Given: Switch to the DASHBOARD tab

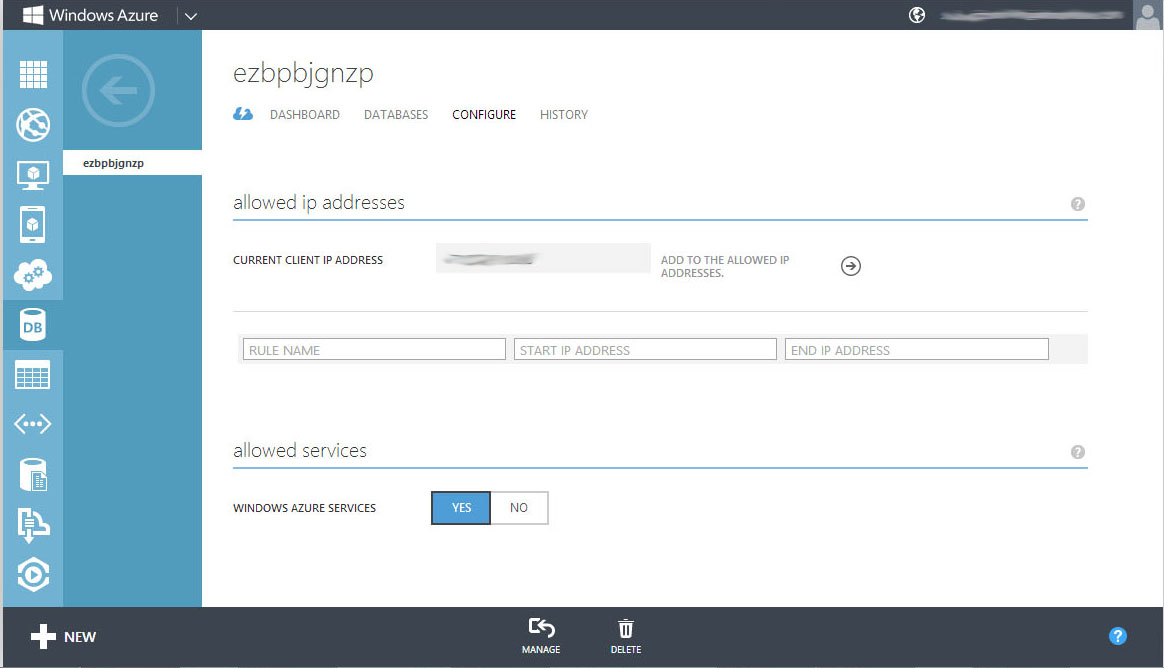Looking at the screenshot, I should 304,114.
